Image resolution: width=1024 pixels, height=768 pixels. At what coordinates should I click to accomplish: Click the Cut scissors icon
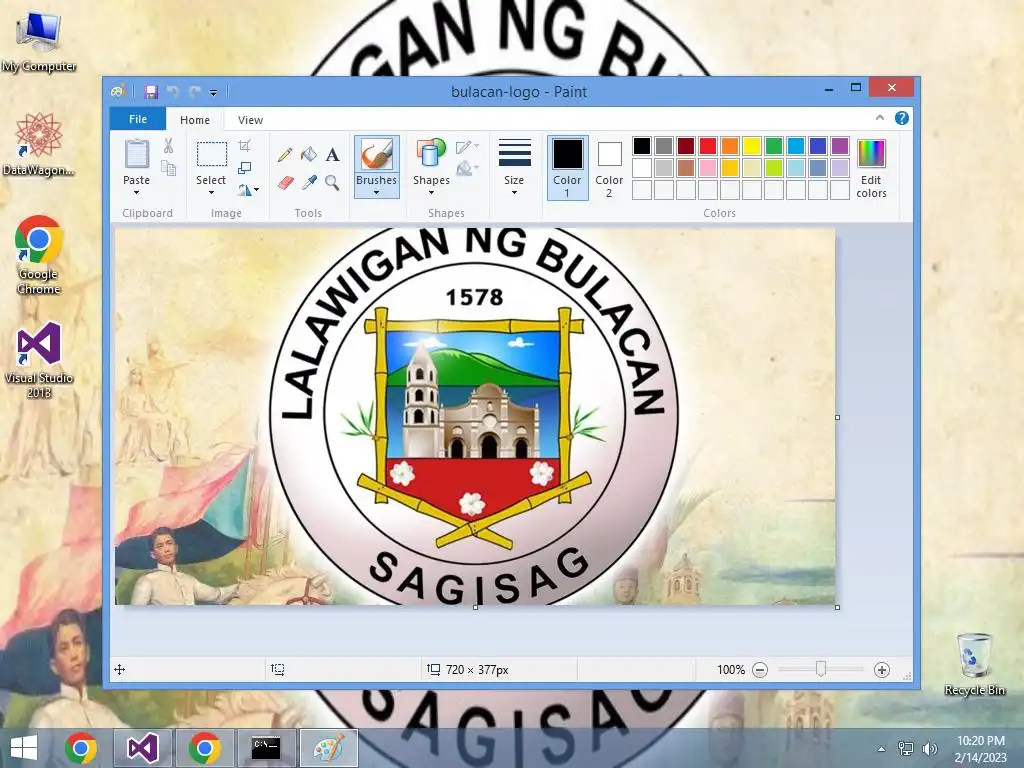point(168,146)
